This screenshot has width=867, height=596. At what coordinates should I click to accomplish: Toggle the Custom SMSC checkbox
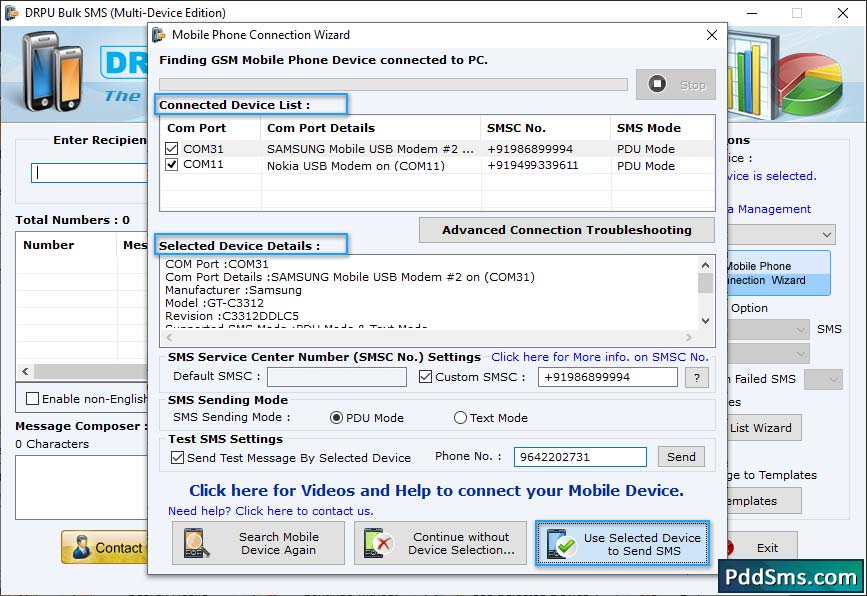coord(425,377)
